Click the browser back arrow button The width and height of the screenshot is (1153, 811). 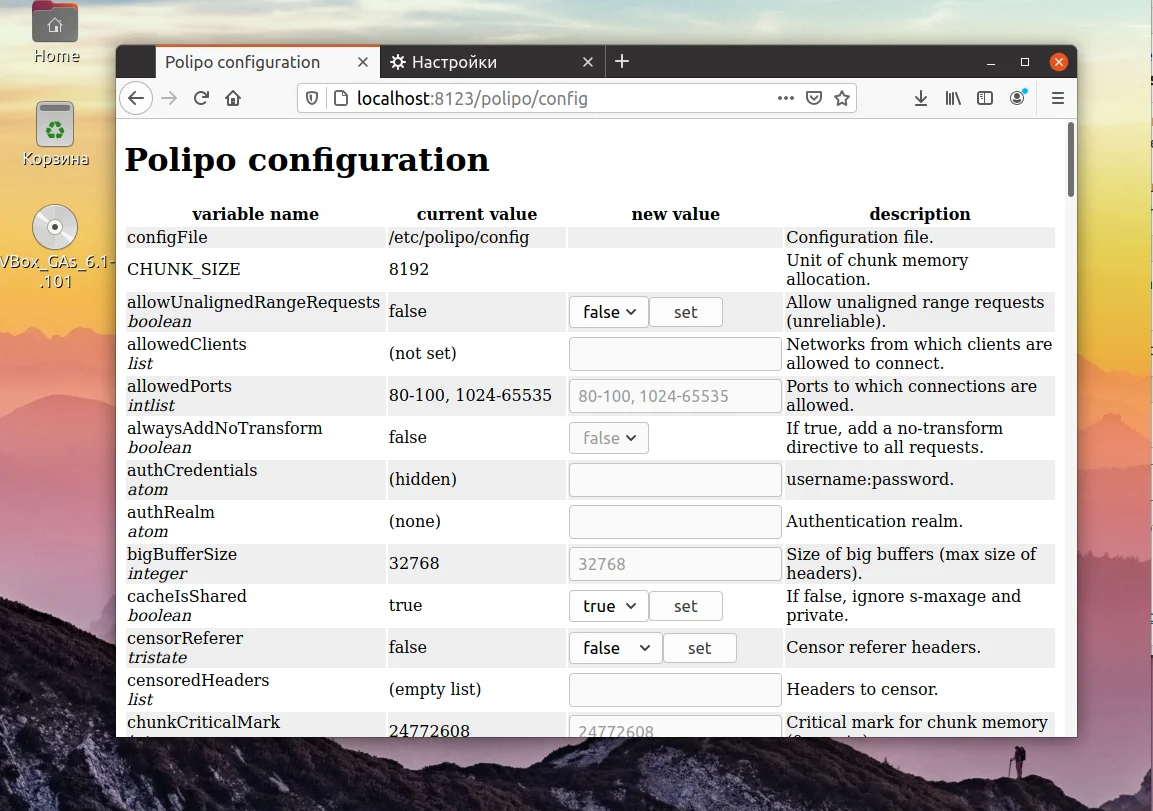pos(136,98)
